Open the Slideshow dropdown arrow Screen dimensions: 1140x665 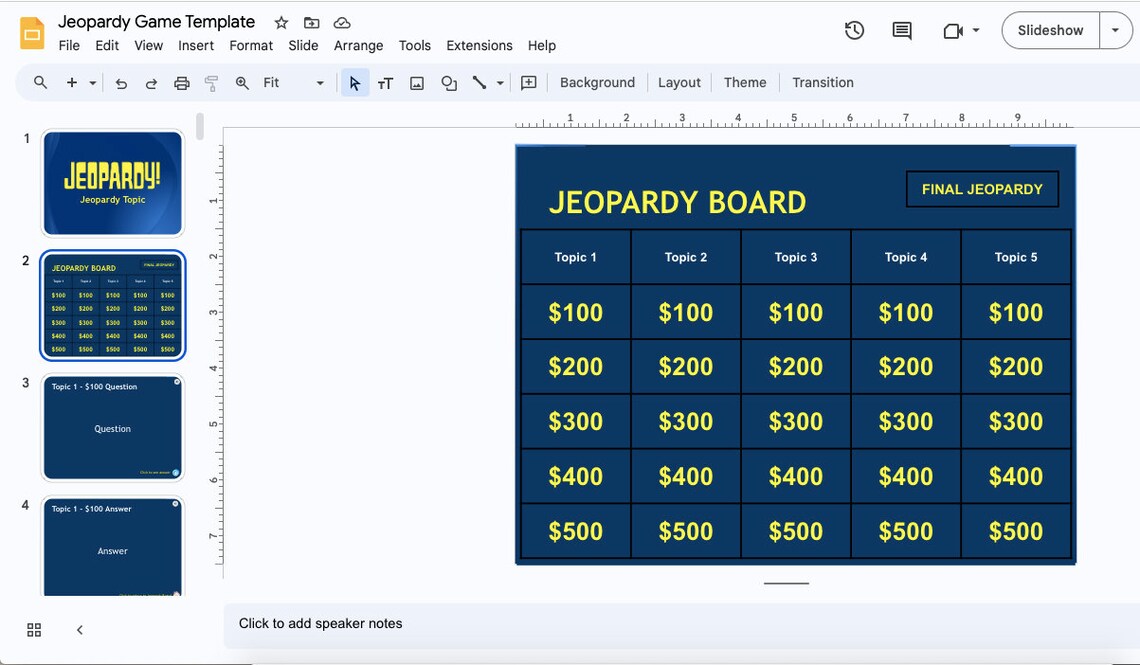pos(1116,30)
